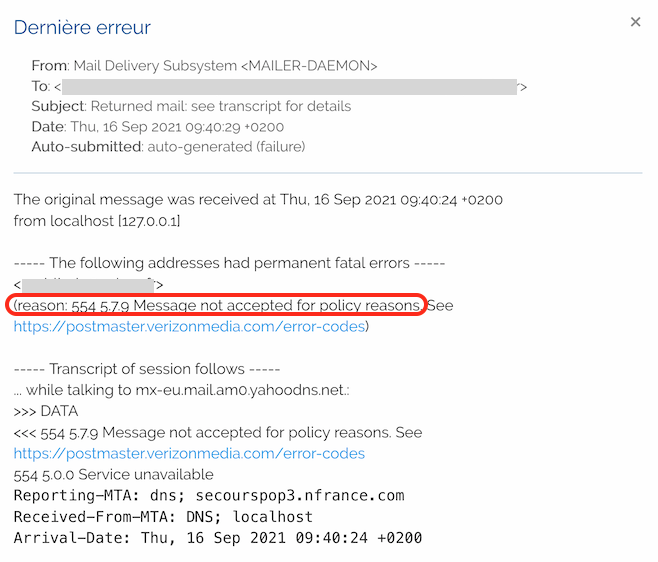Click the Date header line
This screenshot has height=562, width=658.
click(157, 127)
